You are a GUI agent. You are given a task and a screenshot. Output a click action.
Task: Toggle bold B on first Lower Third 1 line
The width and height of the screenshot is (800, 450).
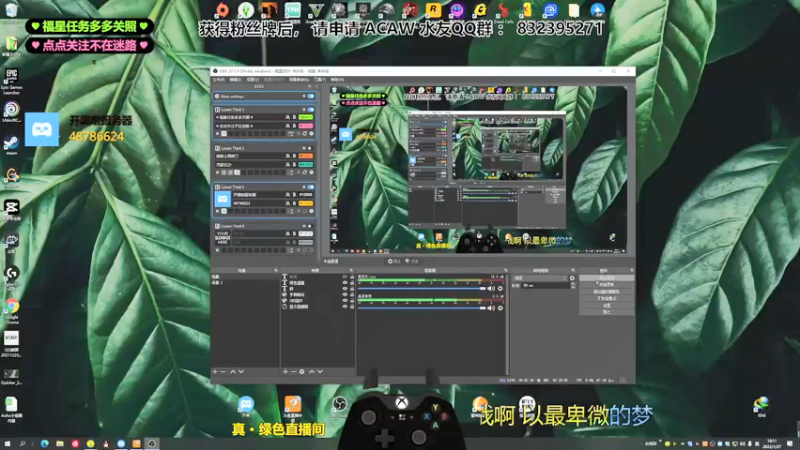(x=294, y=117)
